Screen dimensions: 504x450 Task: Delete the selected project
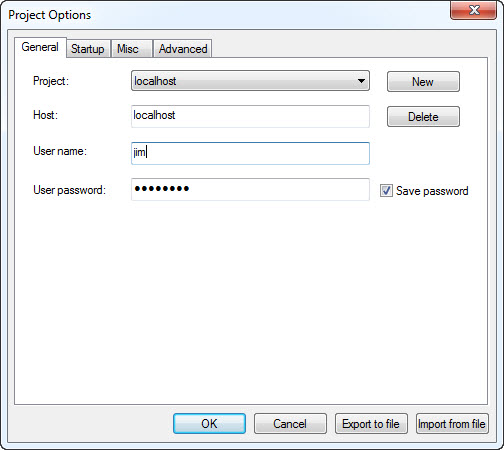(x=423, y=117)
